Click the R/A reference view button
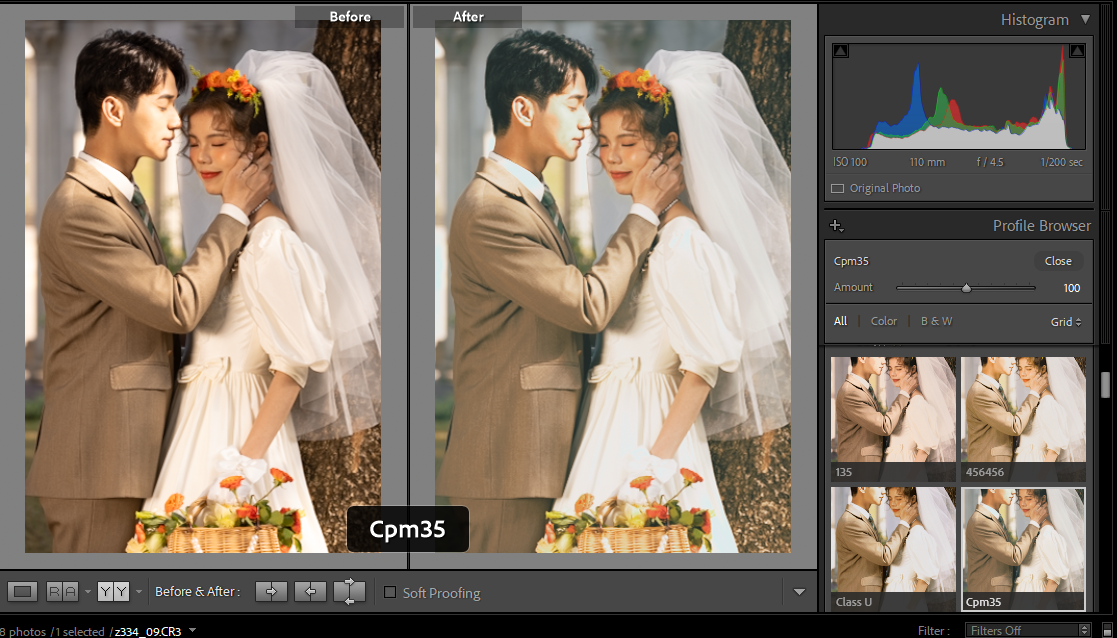 (62, 592)
